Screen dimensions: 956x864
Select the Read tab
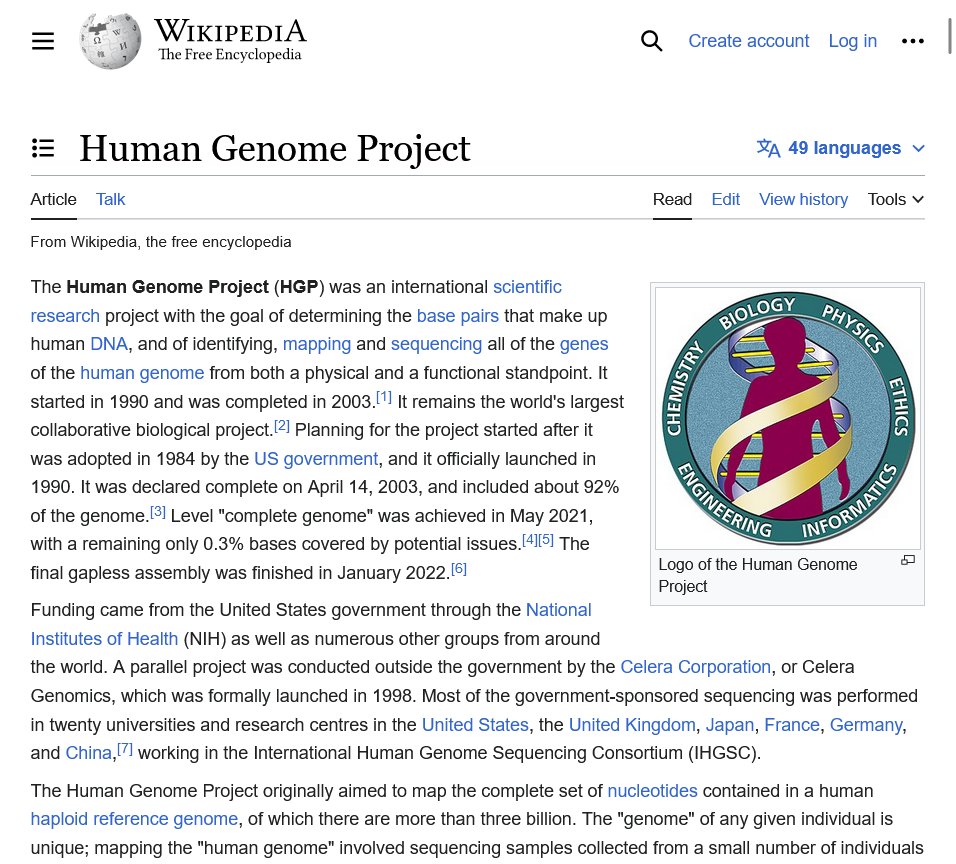tap(672, 199)
